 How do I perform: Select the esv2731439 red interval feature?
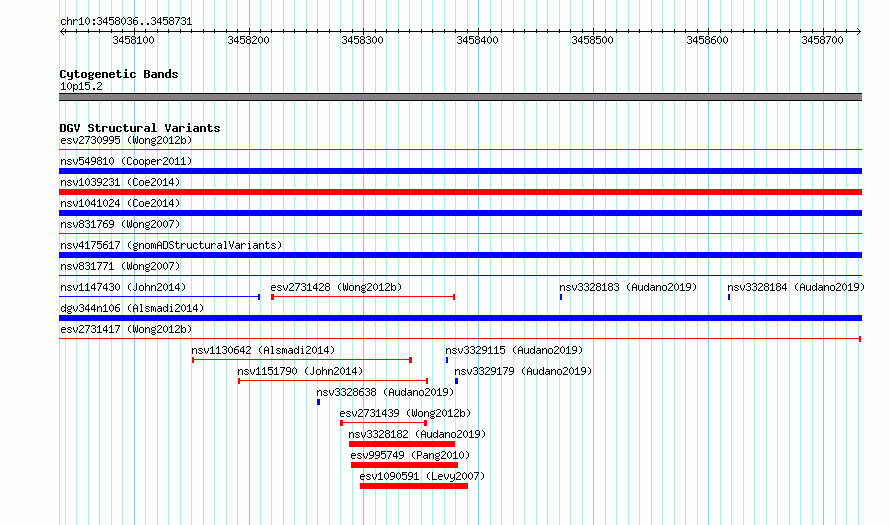tap(384, 423)
